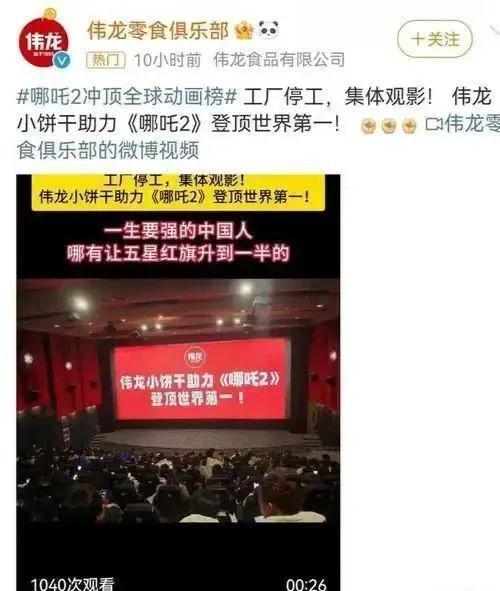This screenshot has height=591, width=500.
Task: Follow the account with +关注 button
Action: pyautogui.click(x=435, y=39)
